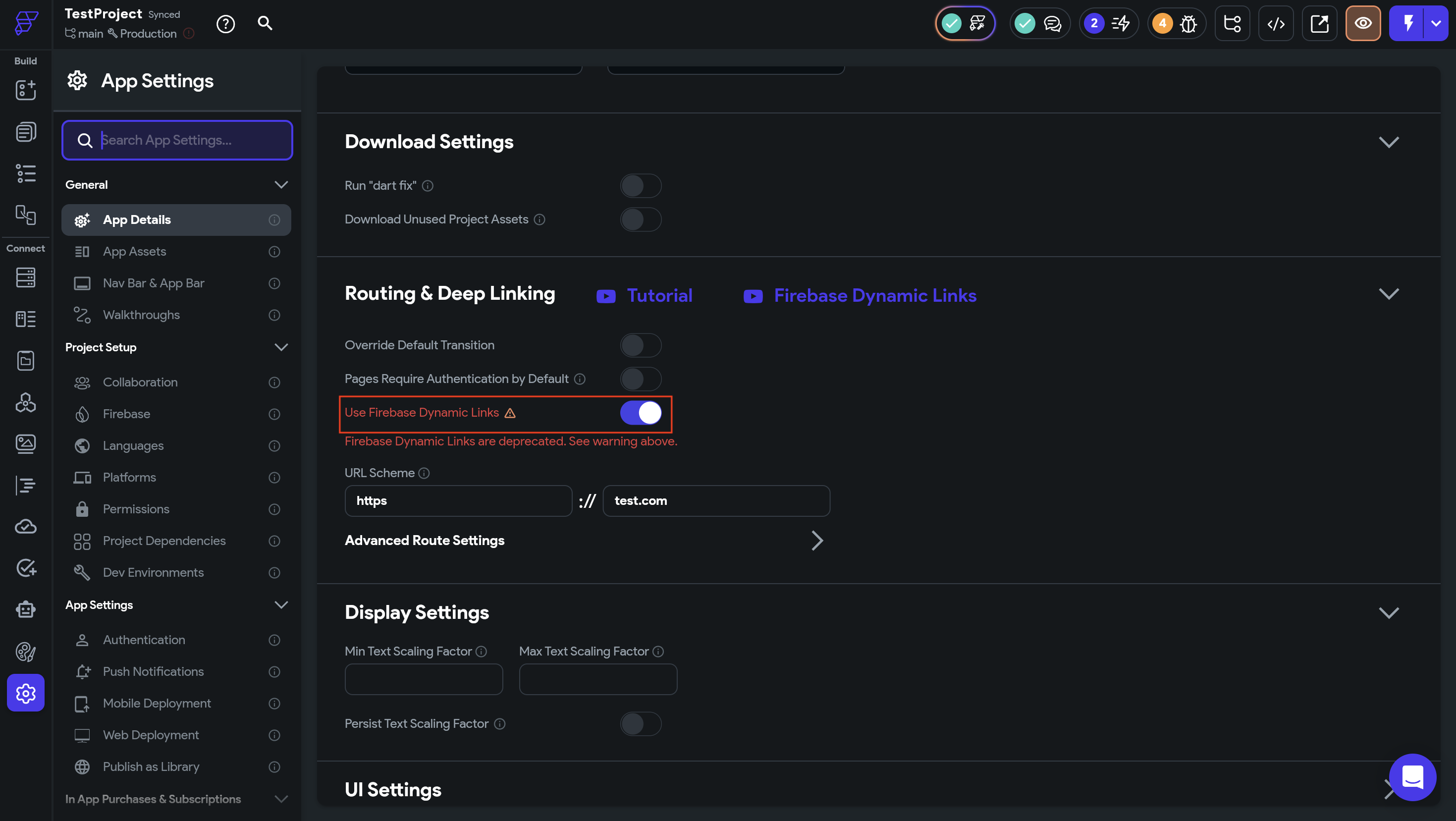Enable Run "dart fix" toggle
The image size is (1456, 821).
click(x=641, y=185)
